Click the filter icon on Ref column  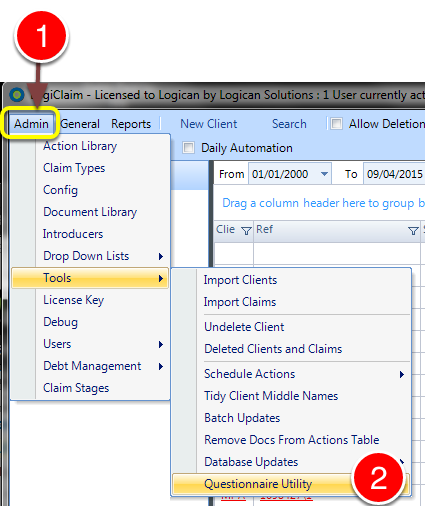coord(413,231)
